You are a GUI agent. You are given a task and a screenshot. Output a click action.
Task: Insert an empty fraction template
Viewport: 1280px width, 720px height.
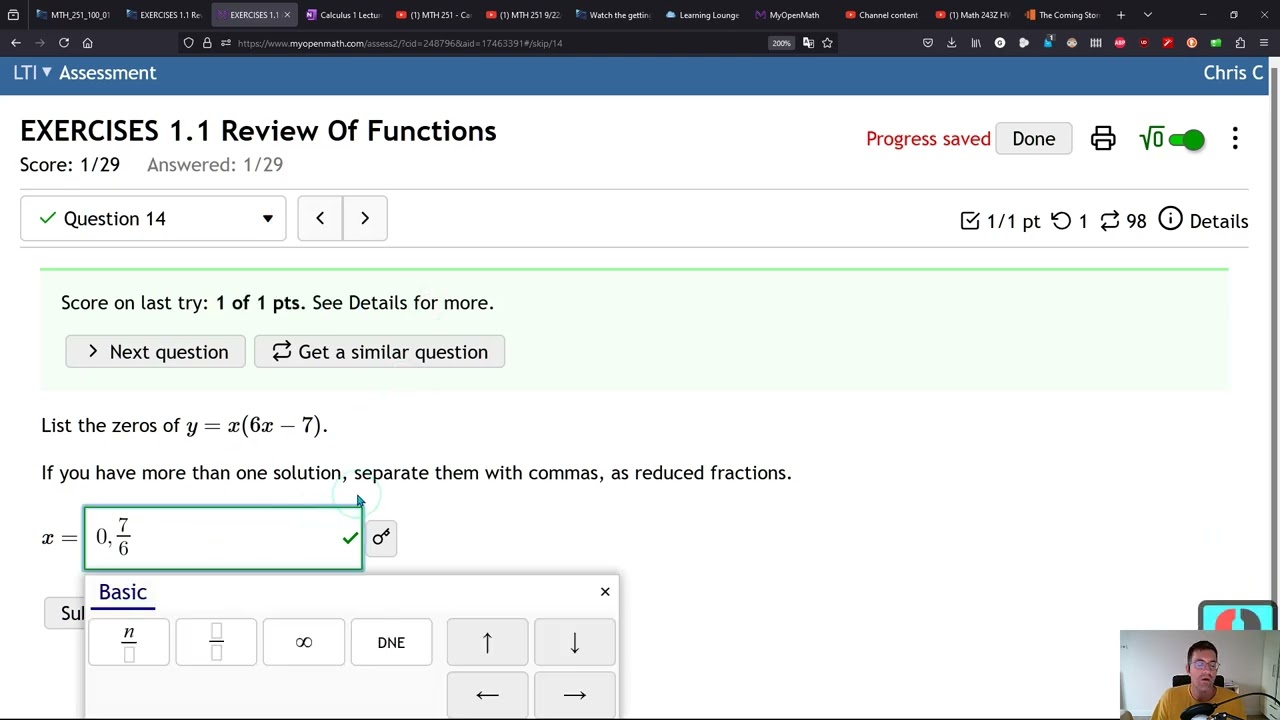216,642
